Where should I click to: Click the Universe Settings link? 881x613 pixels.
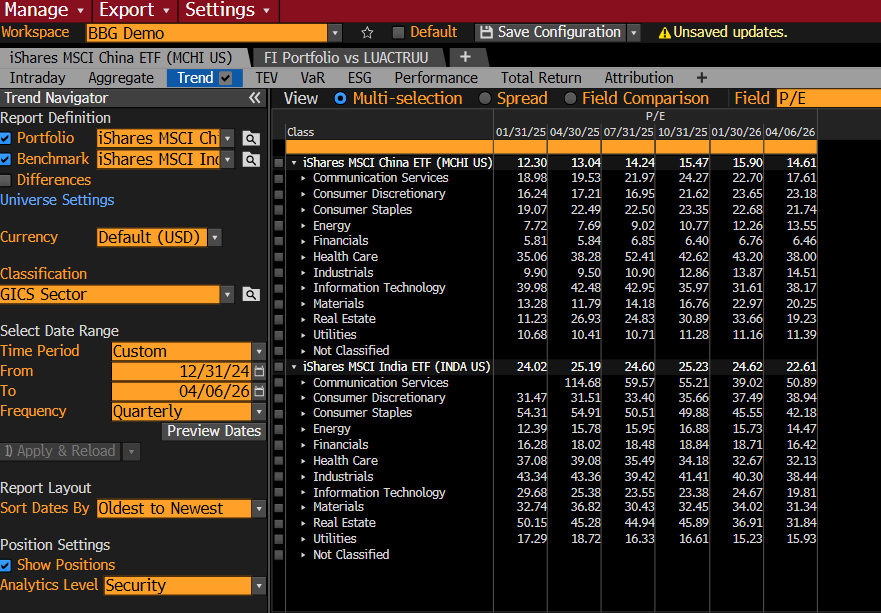(57, 200)
